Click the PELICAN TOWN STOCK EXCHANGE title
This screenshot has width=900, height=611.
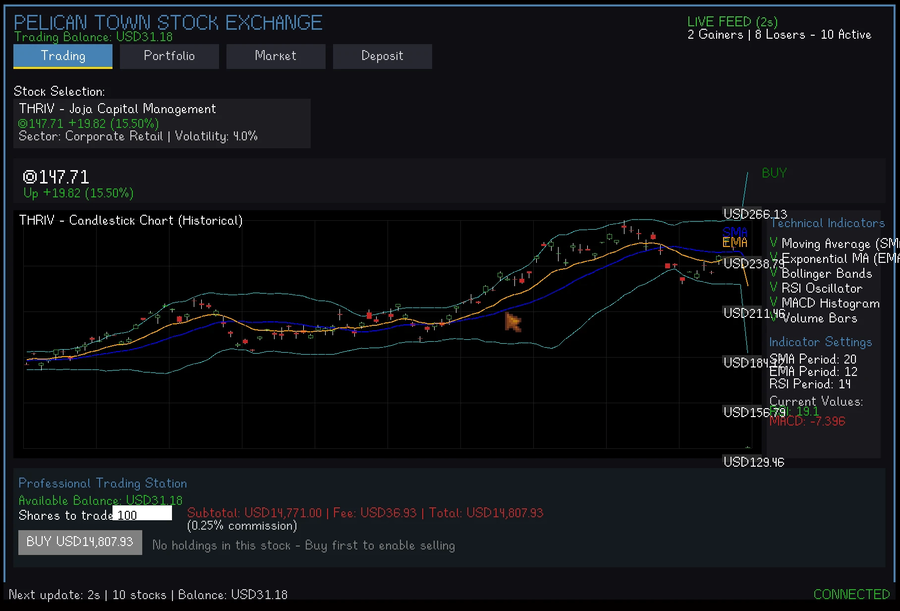click(x=168, y=22)
